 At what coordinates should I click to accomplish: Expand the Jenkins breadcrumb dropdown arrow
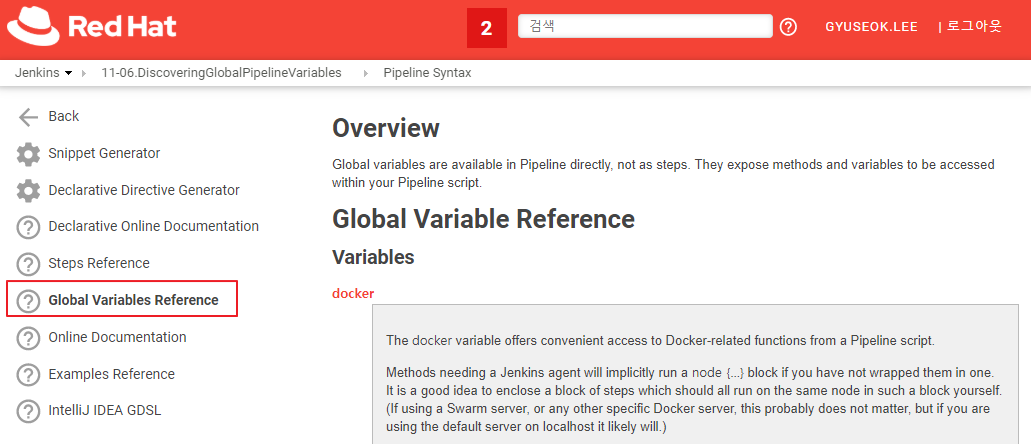[68, 73]
